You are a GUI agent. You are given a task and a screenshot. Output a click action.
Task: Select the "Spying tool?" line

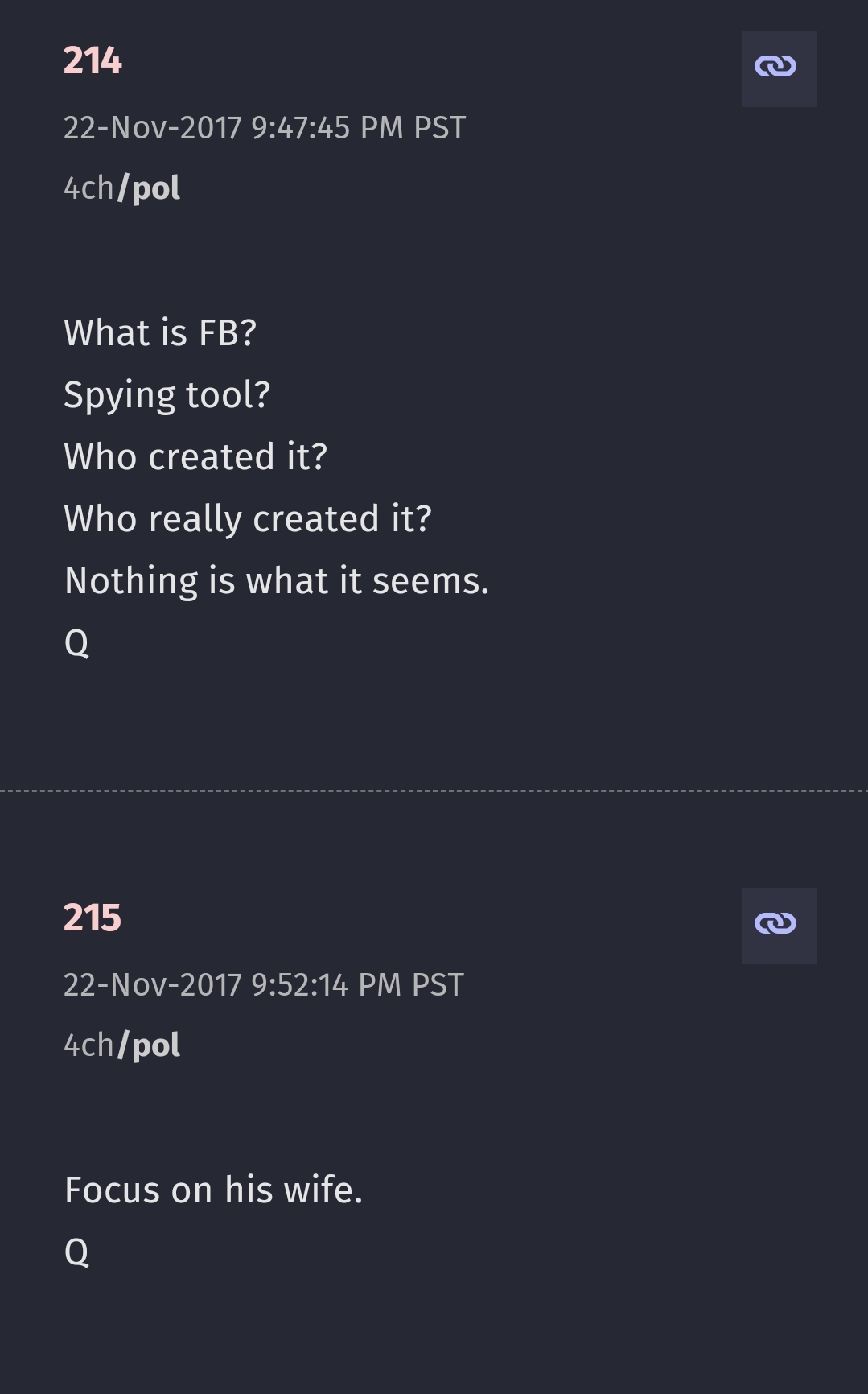[x=167, y=395]
